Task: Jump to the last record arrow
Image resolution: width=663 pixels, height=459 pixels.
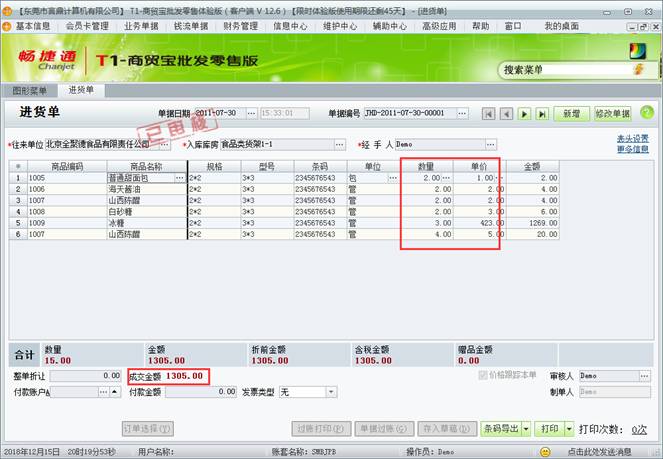Action: point(542,115)
